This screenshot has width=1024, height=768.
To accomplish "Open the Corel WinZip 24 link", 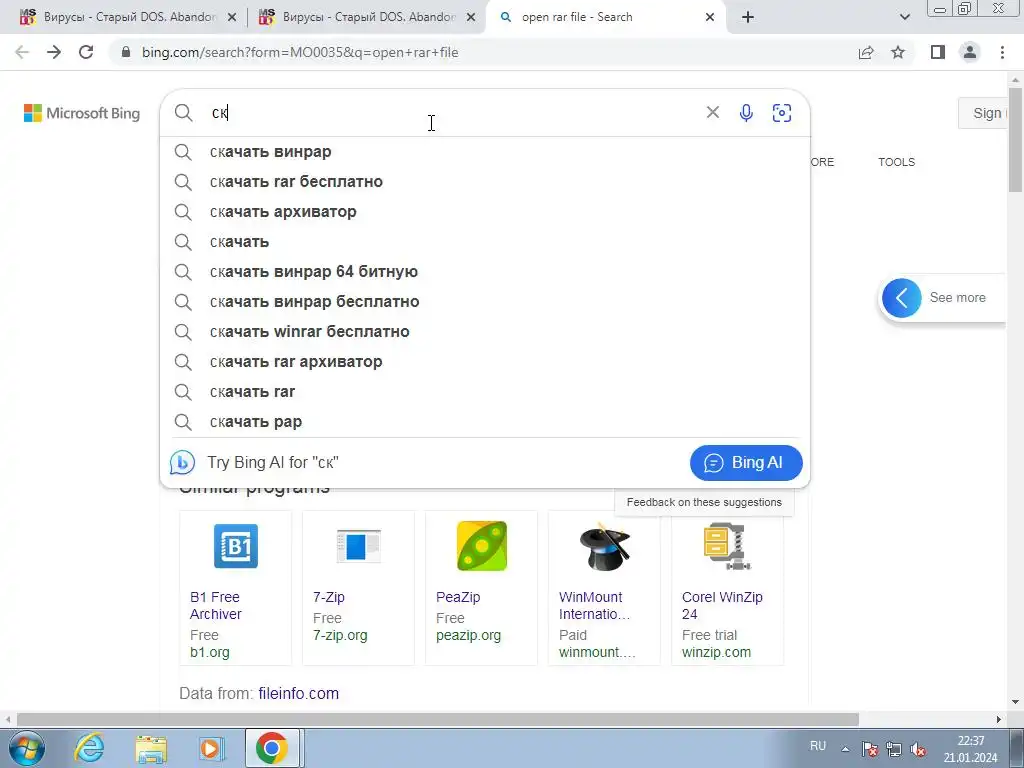I will (722, 605).
